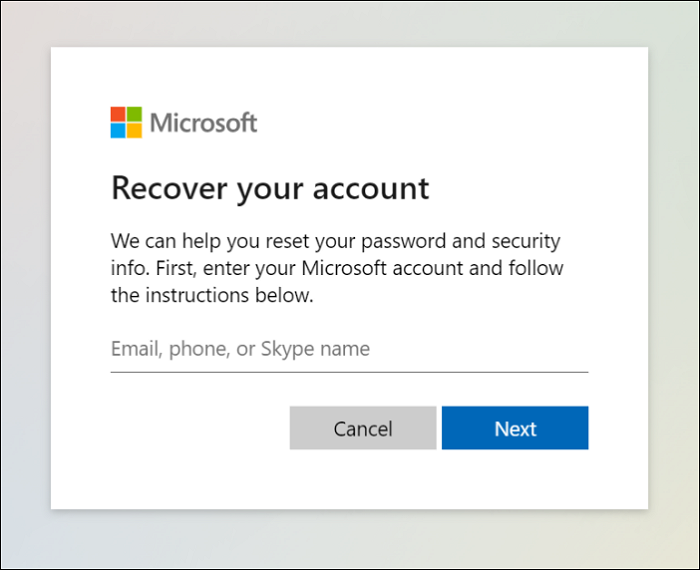Click the red square in Microsoft logo
700x570 pixels.
pyautogui.click(x=118, y=114)
